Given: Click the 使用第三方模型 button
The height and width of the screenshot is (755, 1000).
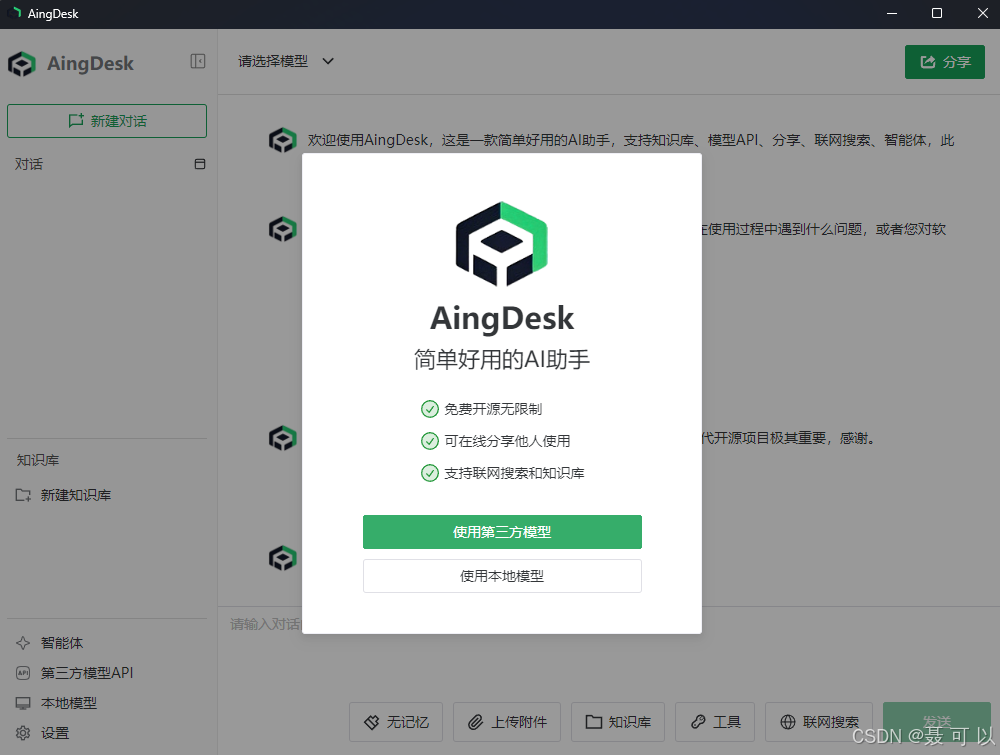Looking at the screenshot, I should [502, 532].
